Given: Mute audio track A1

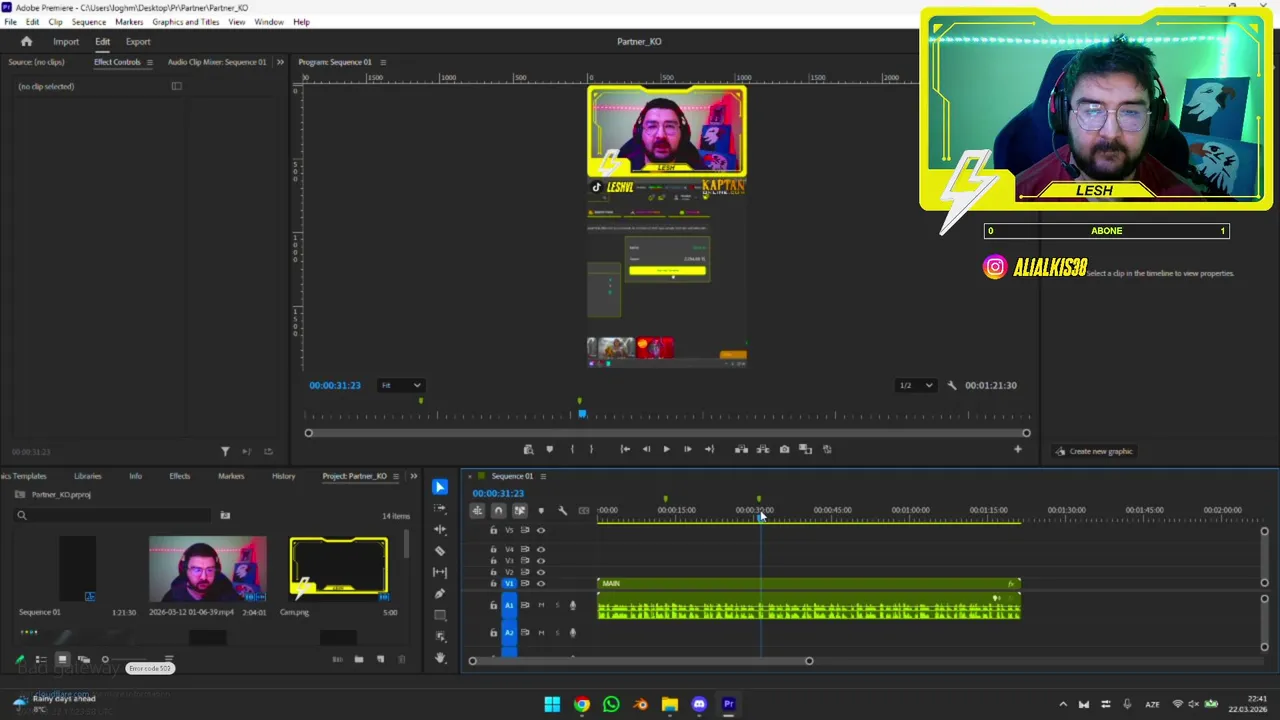Looking at the screenshot, I should (541, 605).
